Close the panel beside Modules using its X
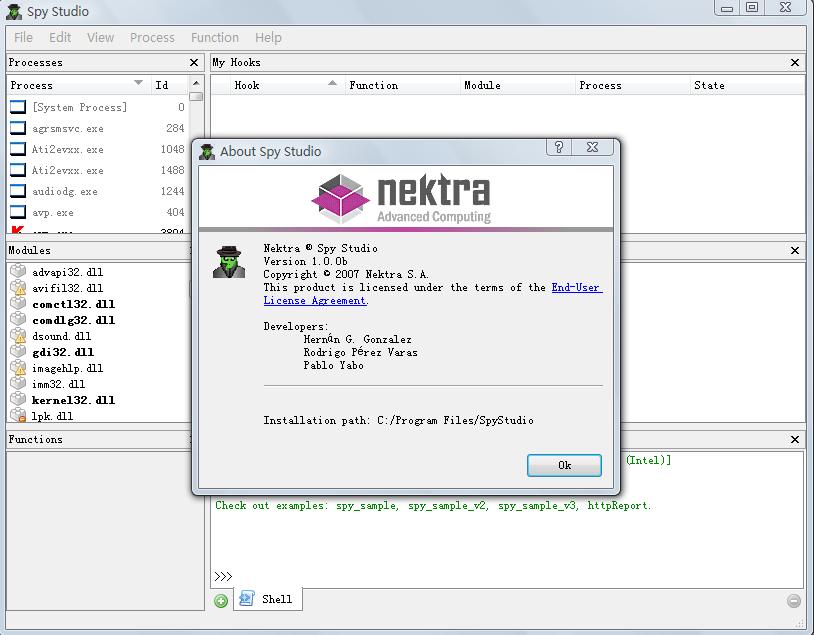 pos(795,250)
